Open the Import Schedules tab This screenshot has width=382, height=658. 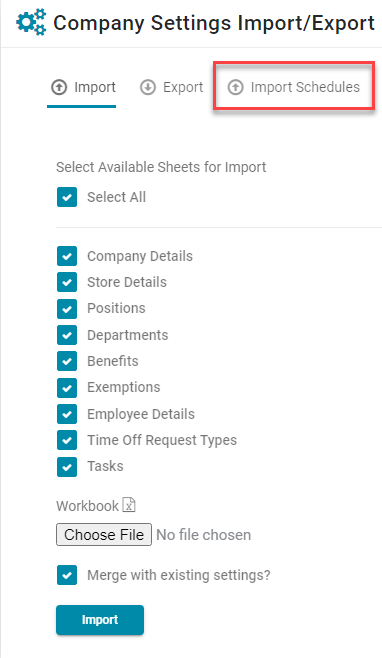click(x=293, y=87)
